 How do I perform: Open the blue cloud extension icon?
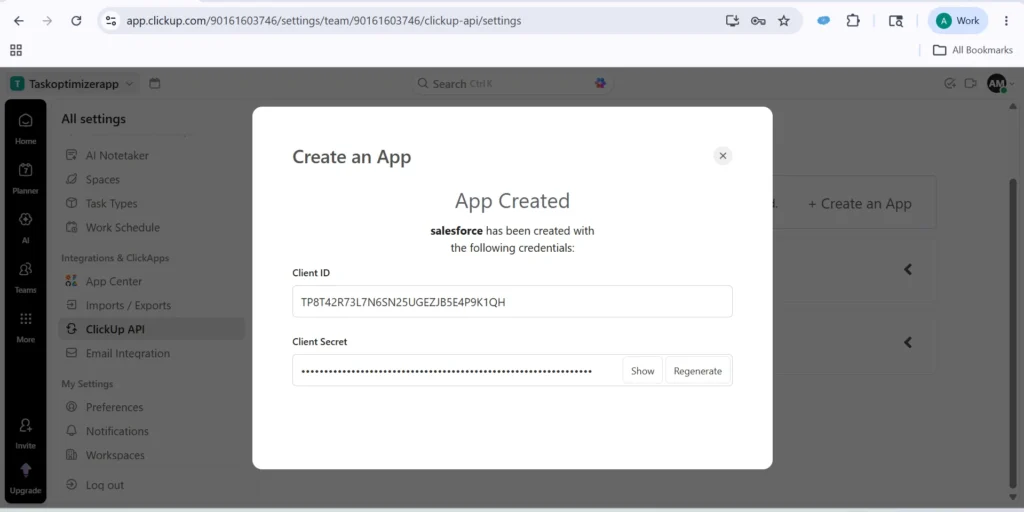pos(824,21)
